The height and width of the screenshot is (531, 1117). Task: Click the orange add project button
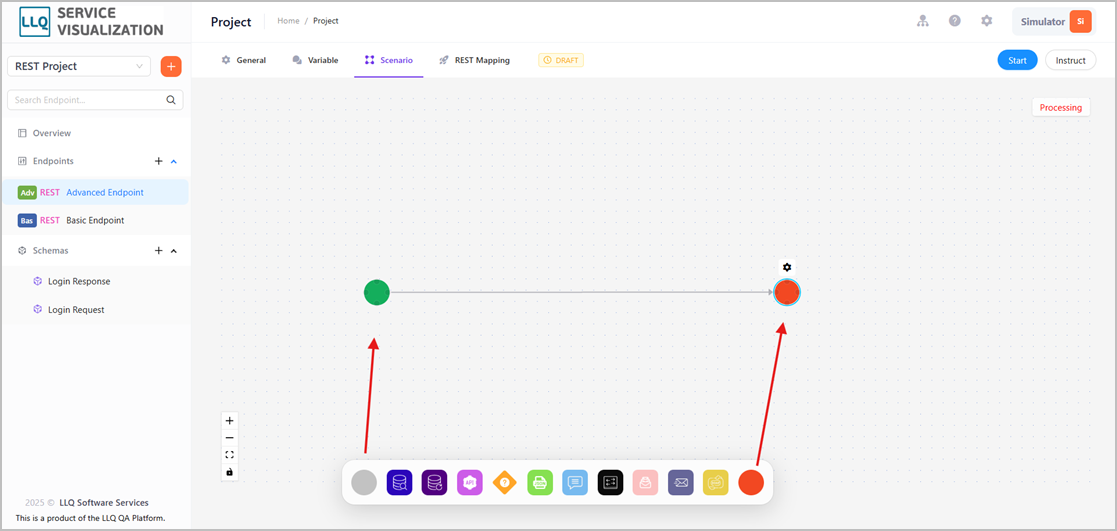171,66
